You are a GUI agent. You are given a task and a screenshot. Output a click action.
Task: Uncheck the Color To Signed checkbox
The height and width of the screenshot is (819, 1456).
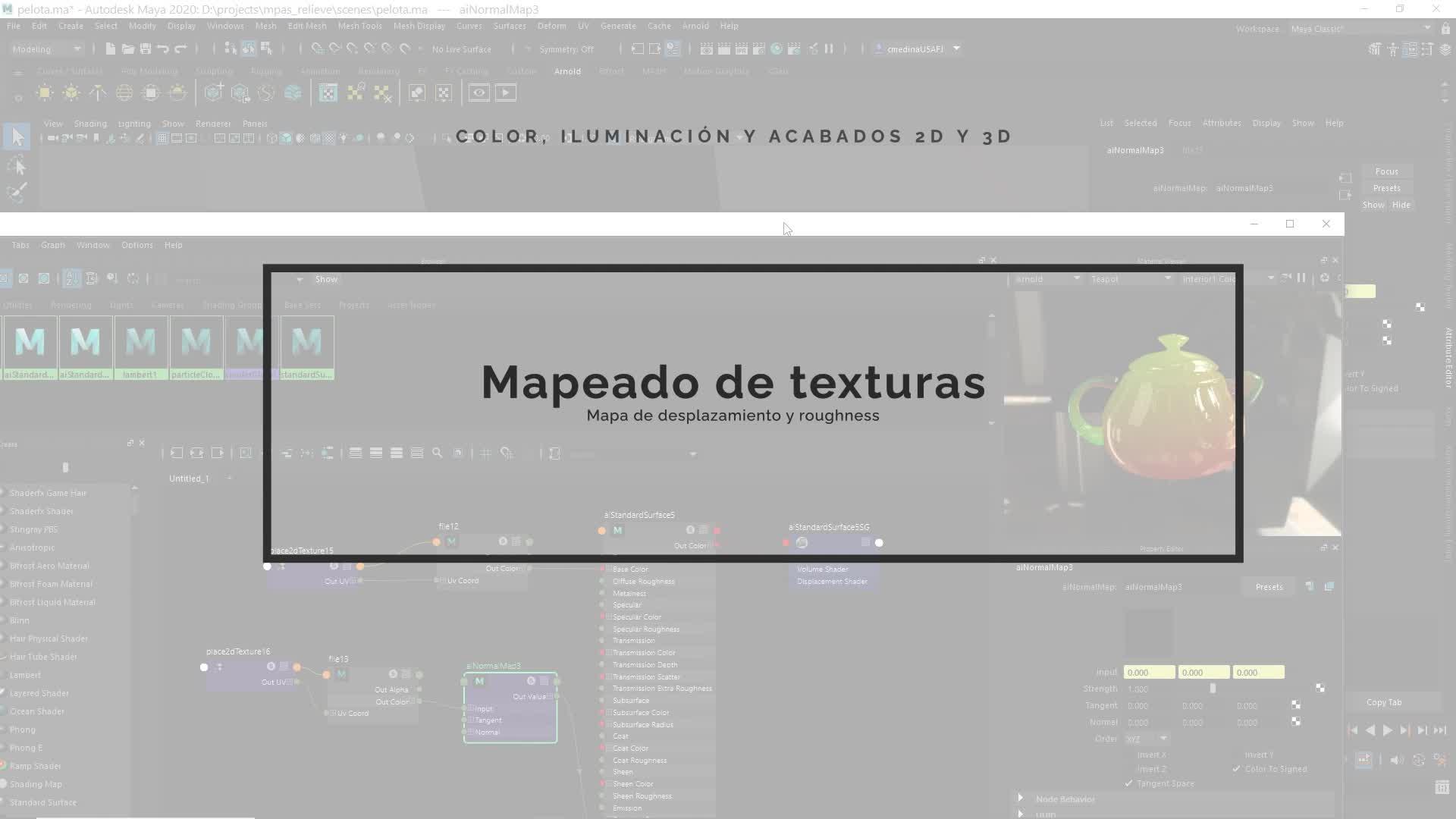(1237, 769)
